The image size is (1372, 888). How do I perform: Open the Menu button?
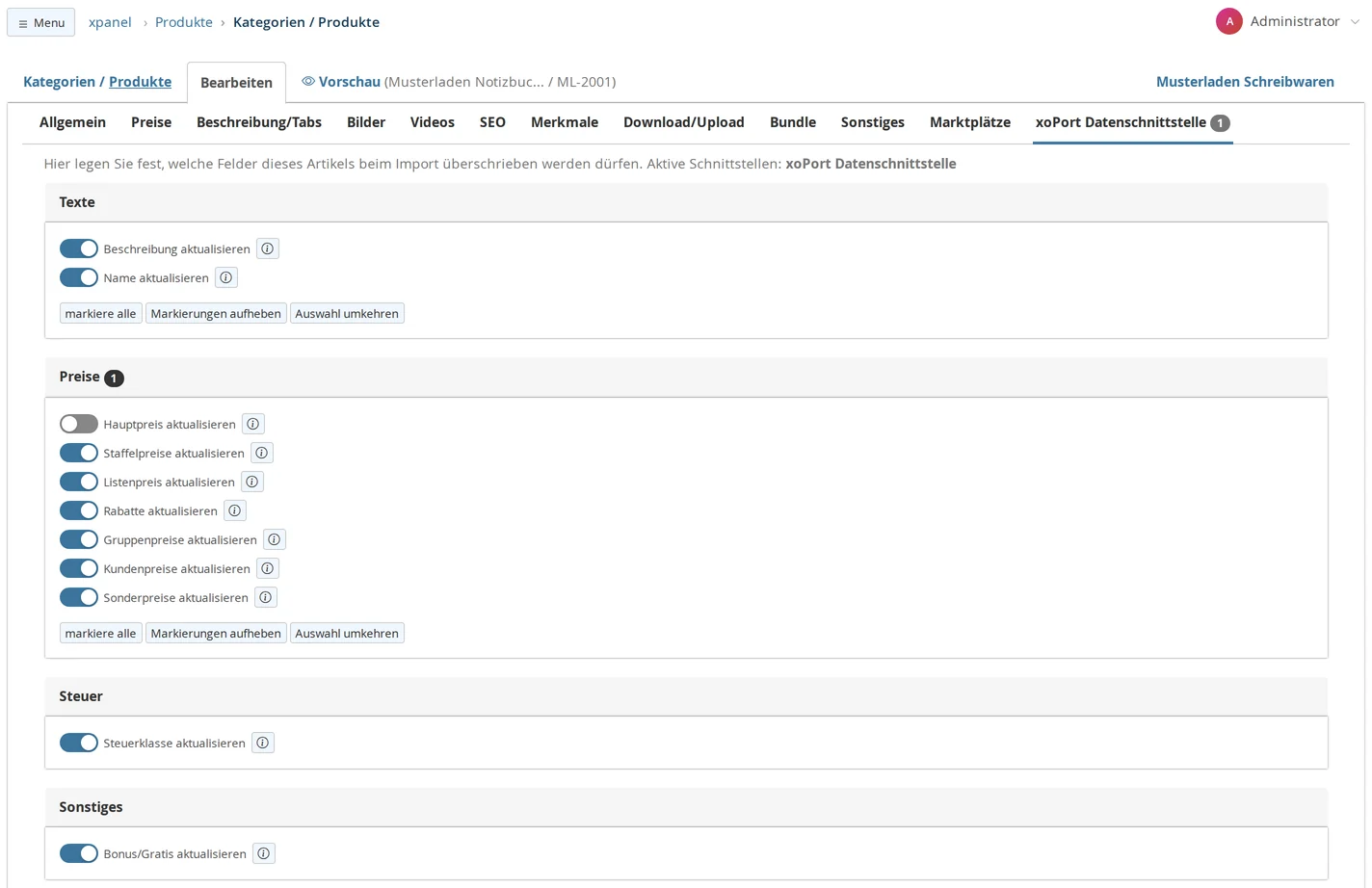pyautogui.click(x=41, y=22)
